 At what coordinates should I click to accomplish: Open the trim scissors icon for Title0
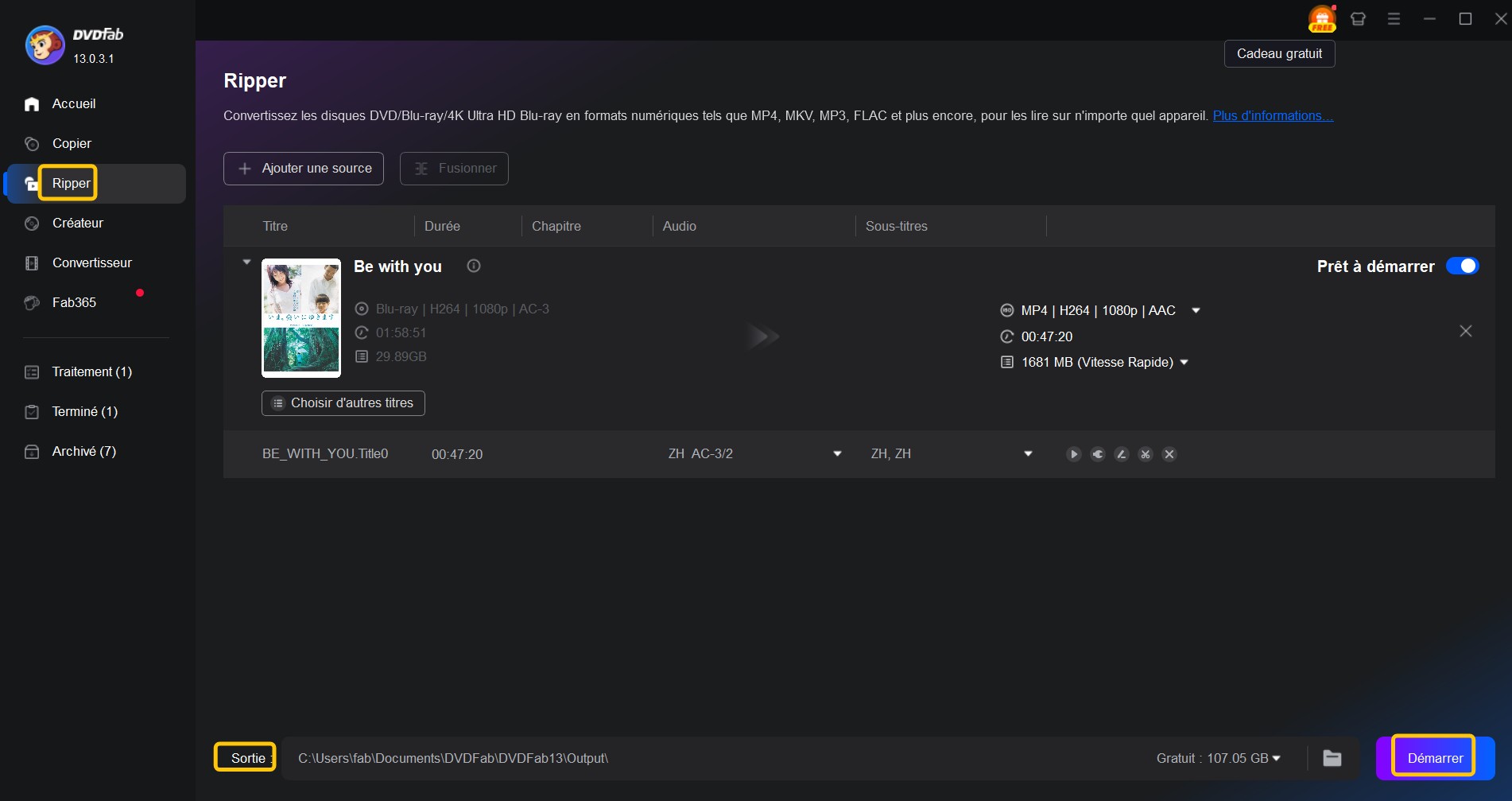coord(1146,454)
